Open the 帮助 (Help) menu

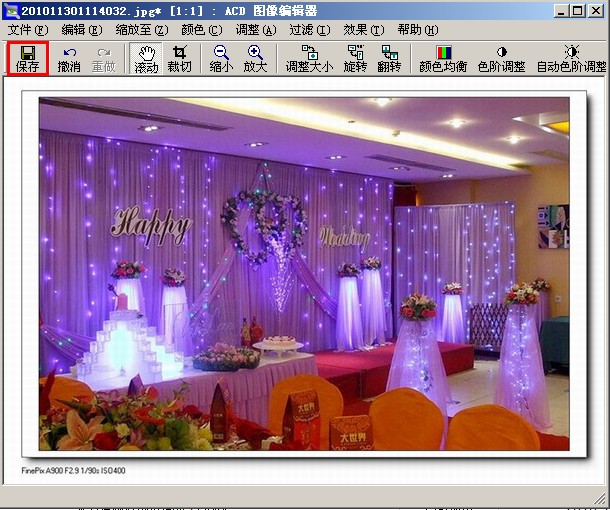click(417, 30)
